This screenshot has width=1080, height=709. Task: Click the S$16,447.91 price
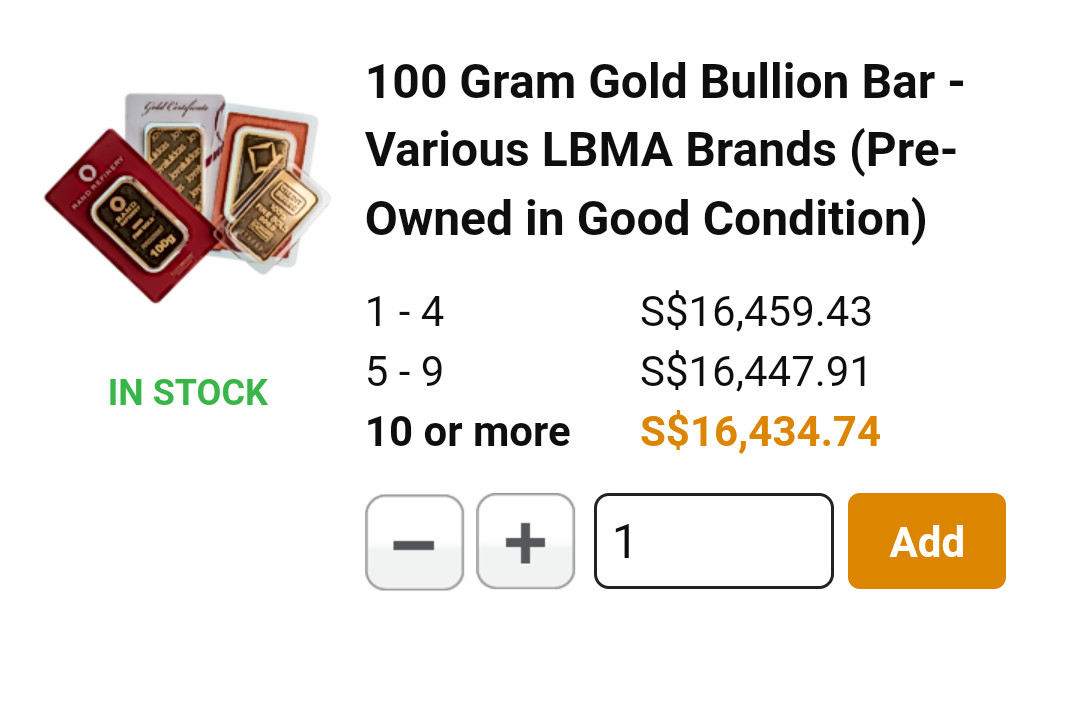755,372
